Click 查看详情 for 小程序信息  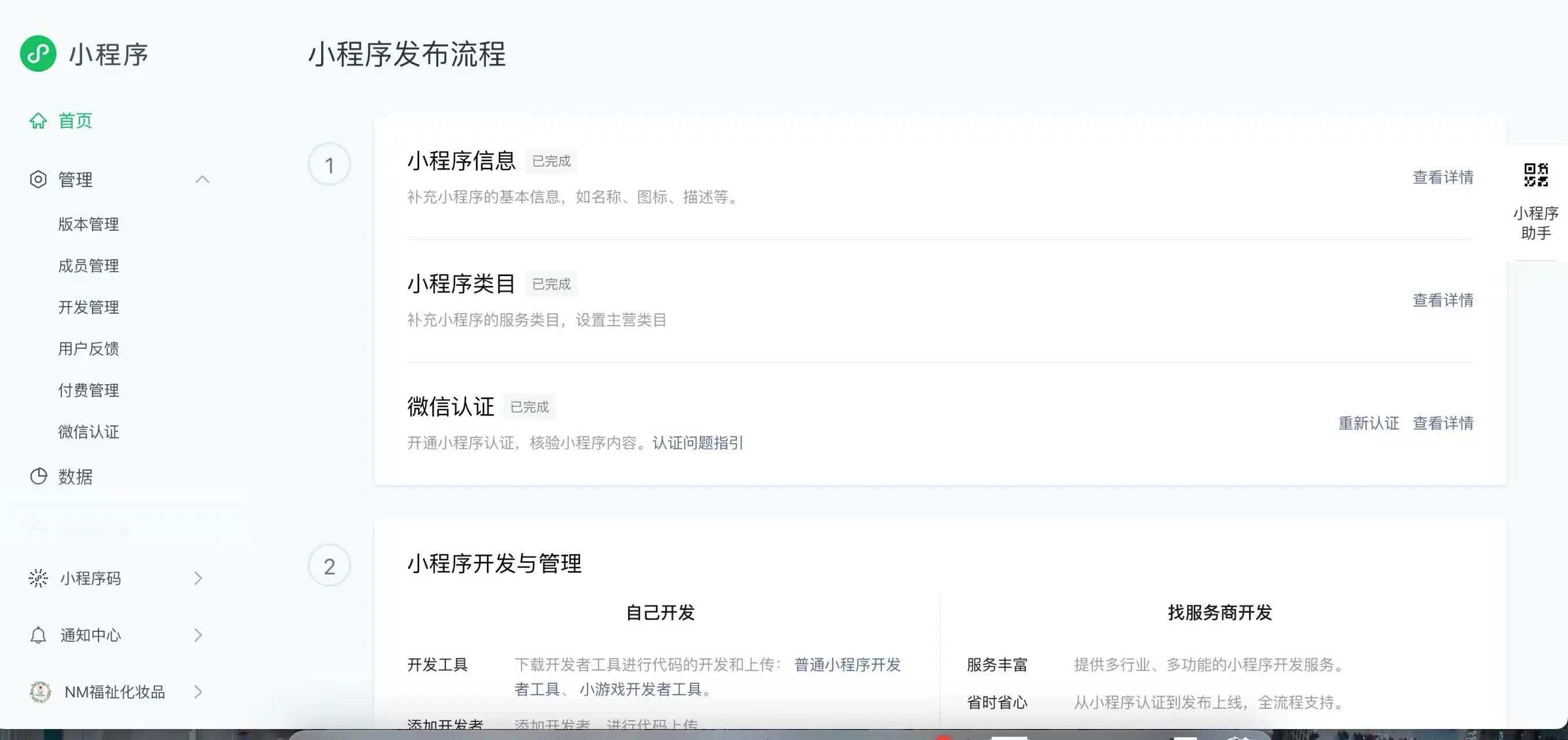tap(1442, 177)
